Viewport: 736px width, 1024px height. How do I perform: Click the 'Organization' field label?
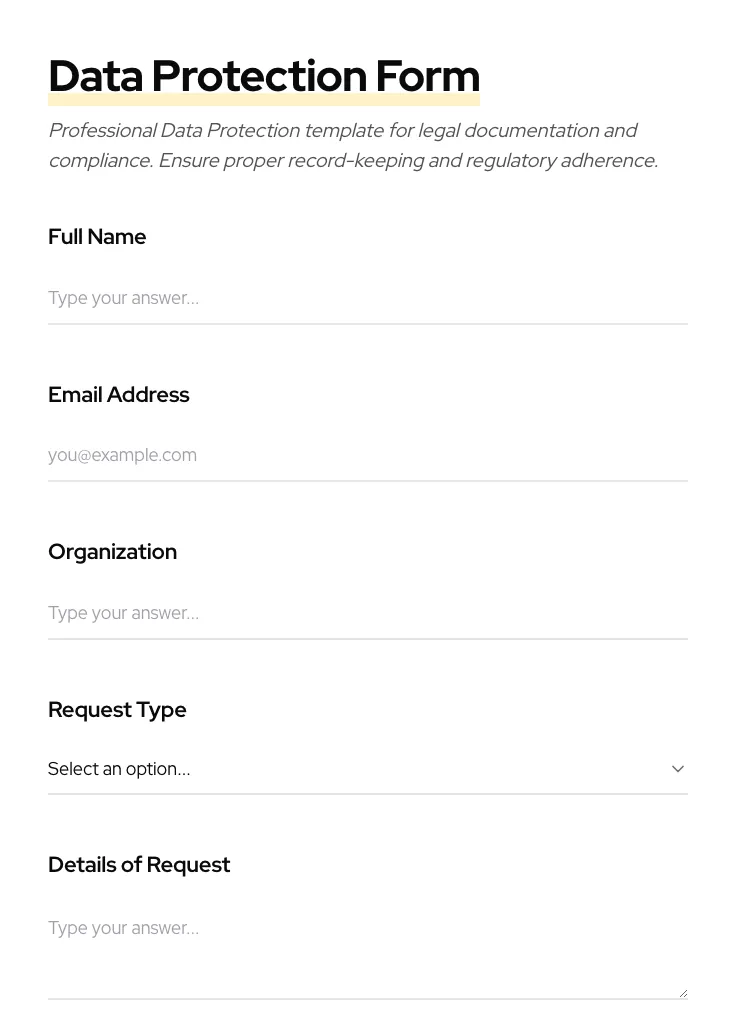click(112, 552)
